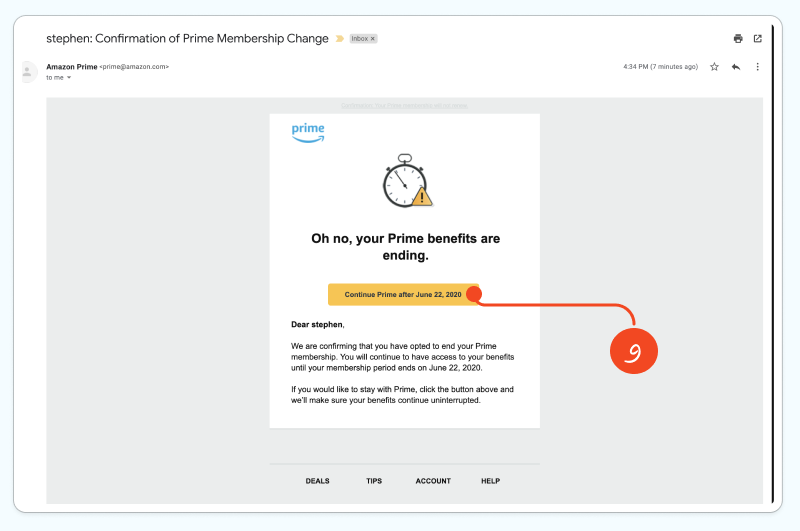
Task: Open the three-dot more options menu
Action: point(758,67)
